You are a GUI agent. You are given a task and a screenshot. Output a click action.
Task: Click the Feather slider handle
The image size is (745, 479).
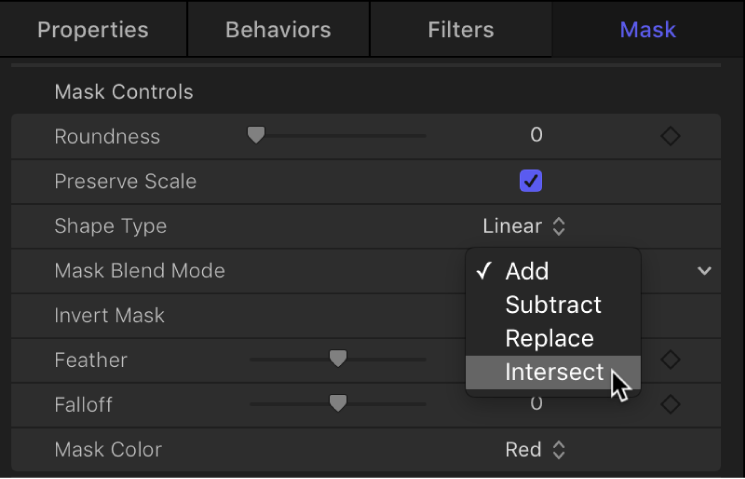pos(339,359)
